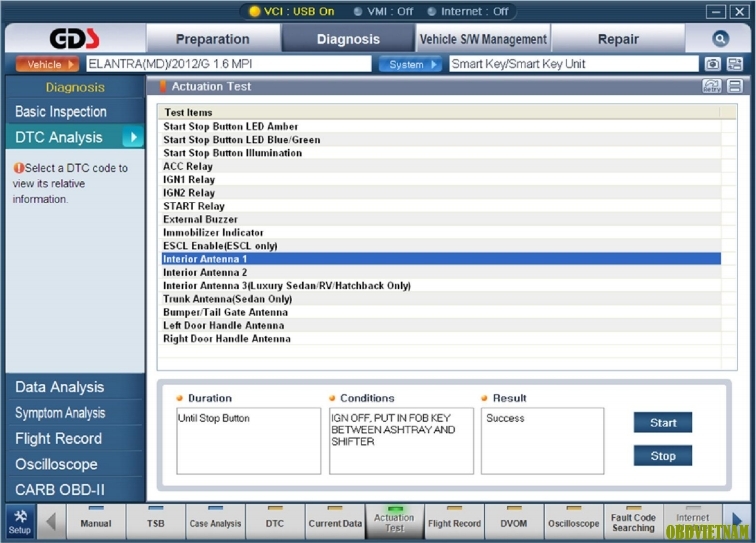
Task: Open Oscilloscope section in sidebar
Action: point(75,464)
